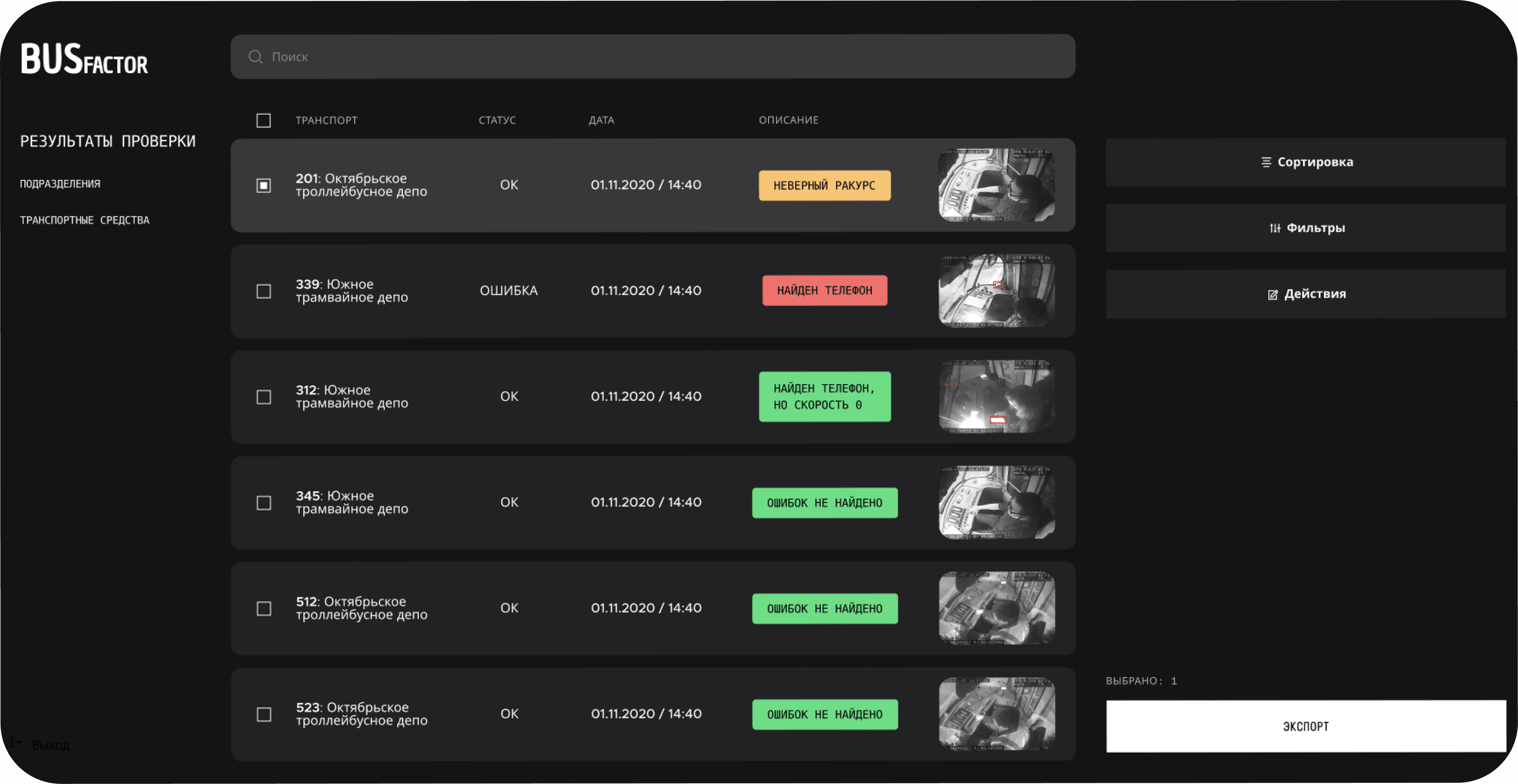Open camera thumbnail for transport 312
Image resolution: width=1518 pixels, height=784 pixels.
(x=997, y=396)
